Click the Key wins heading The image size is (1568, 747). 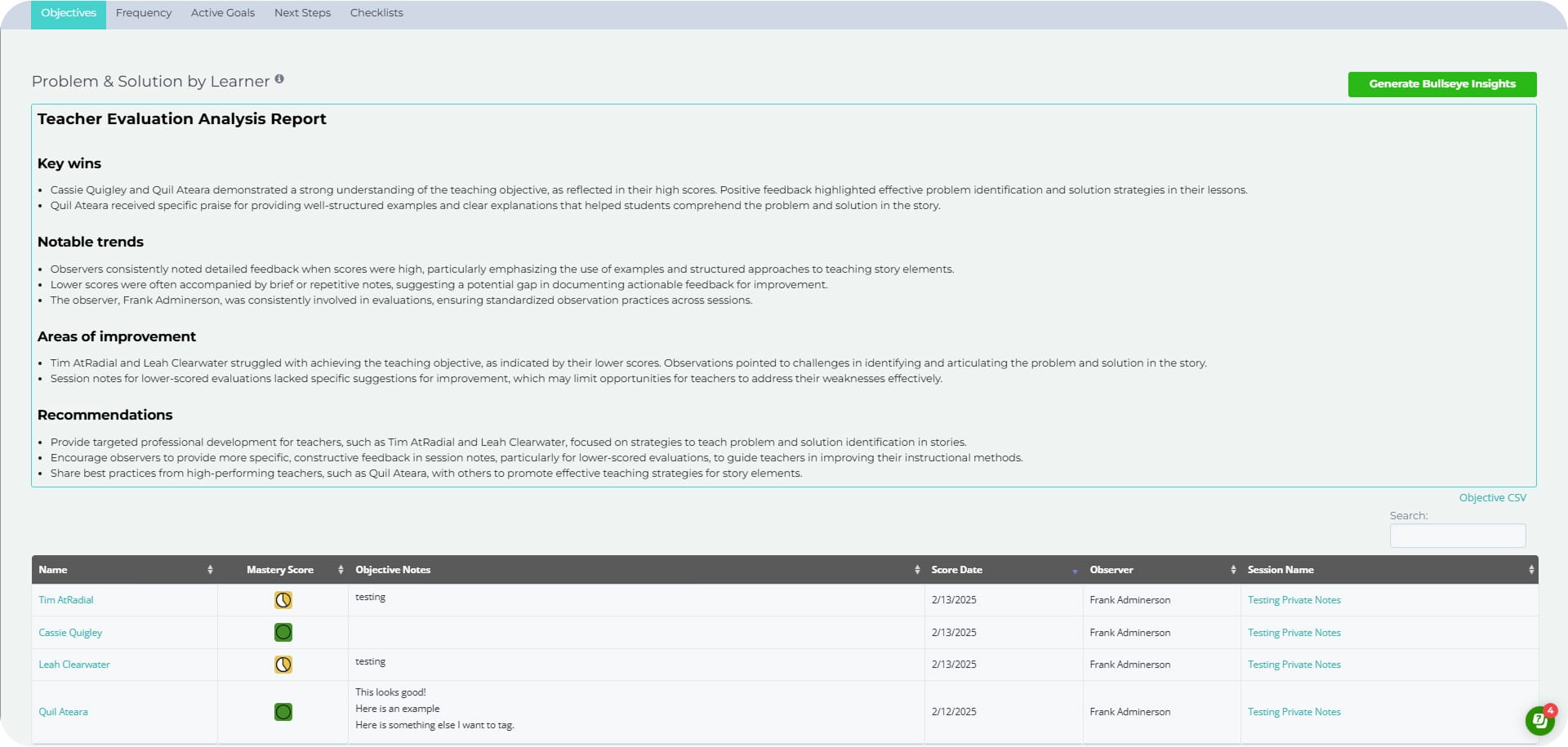(69, 163)
